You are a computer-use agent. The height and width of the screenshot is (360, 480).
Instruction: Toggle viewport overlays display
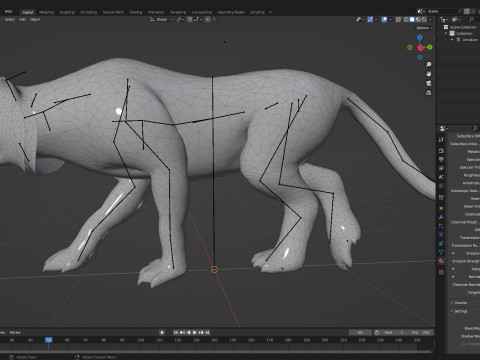[384, 20]
